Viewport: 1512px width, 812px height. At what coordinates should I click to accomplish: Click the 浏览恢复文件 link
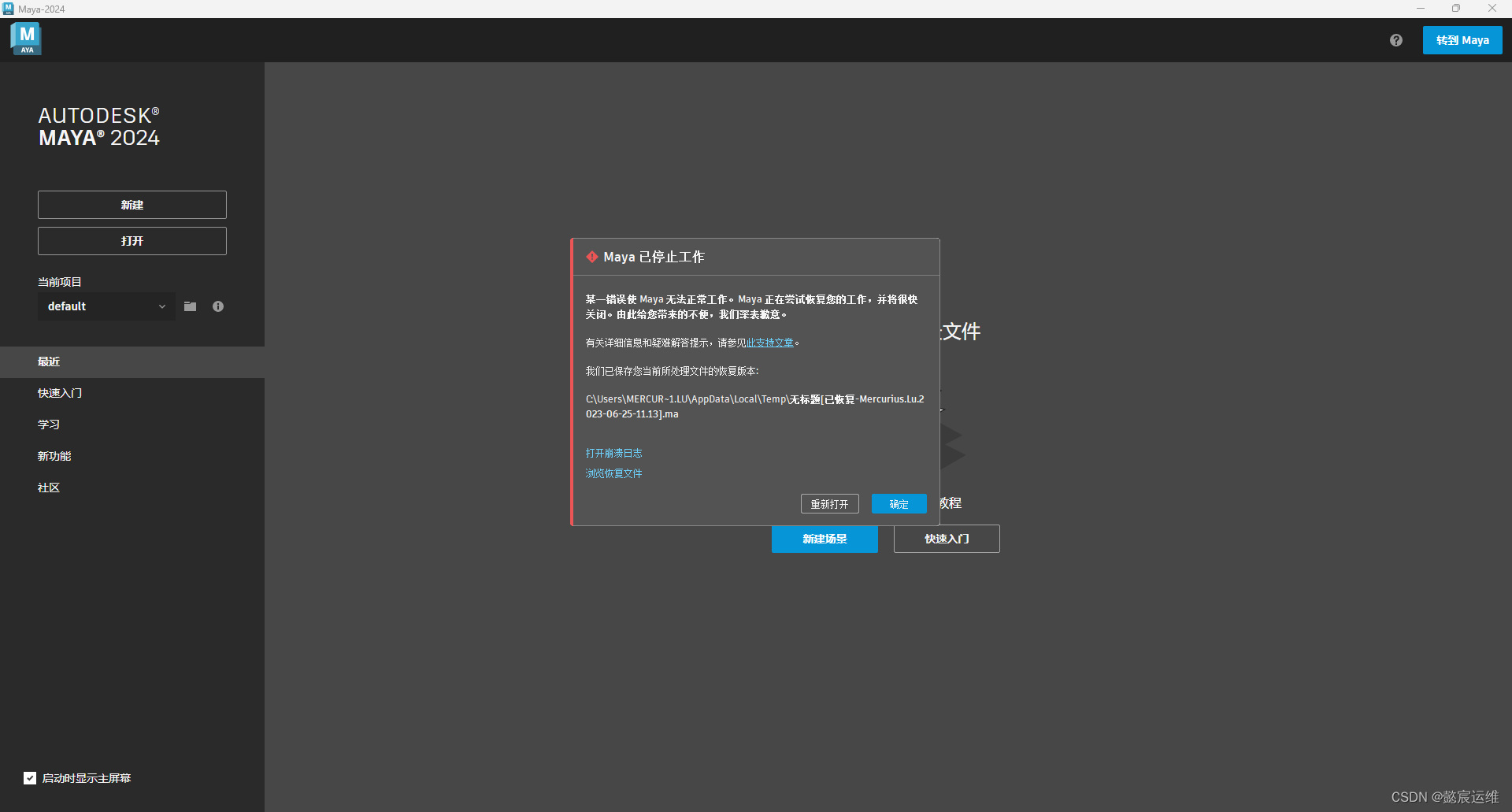point(613,473)
